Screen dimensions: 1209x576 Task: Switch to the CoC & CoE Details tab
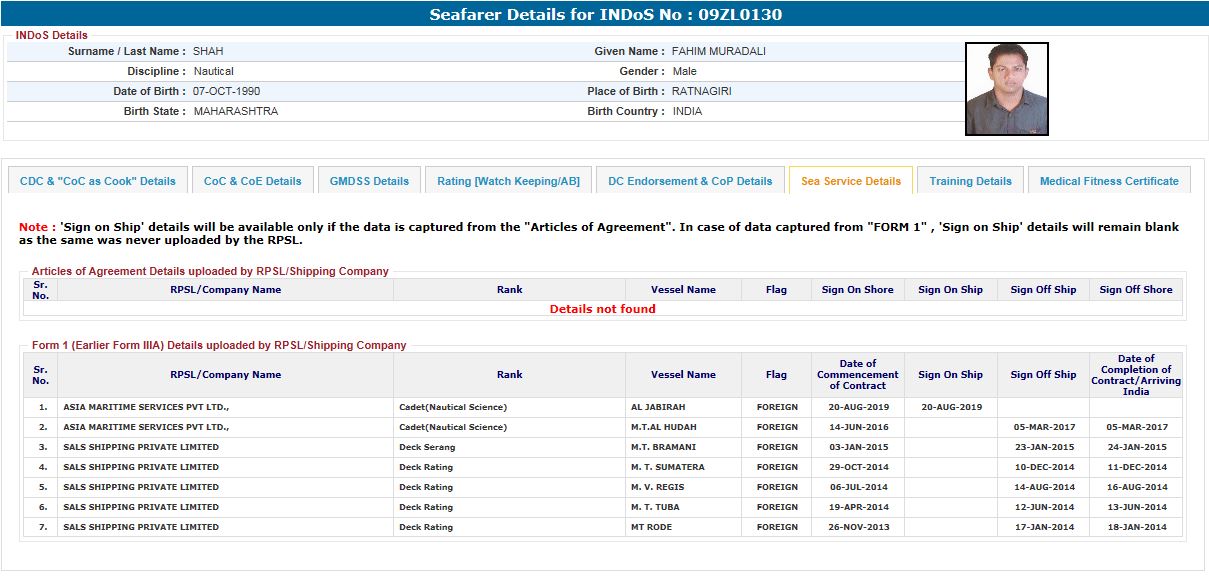[x=252, y=181]
